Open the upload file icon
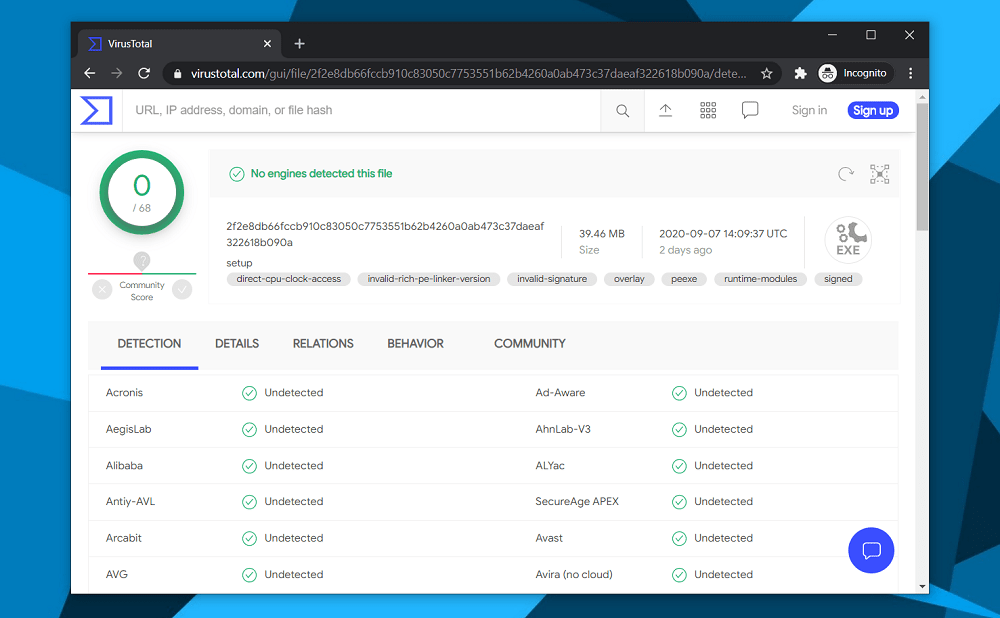 665,110
